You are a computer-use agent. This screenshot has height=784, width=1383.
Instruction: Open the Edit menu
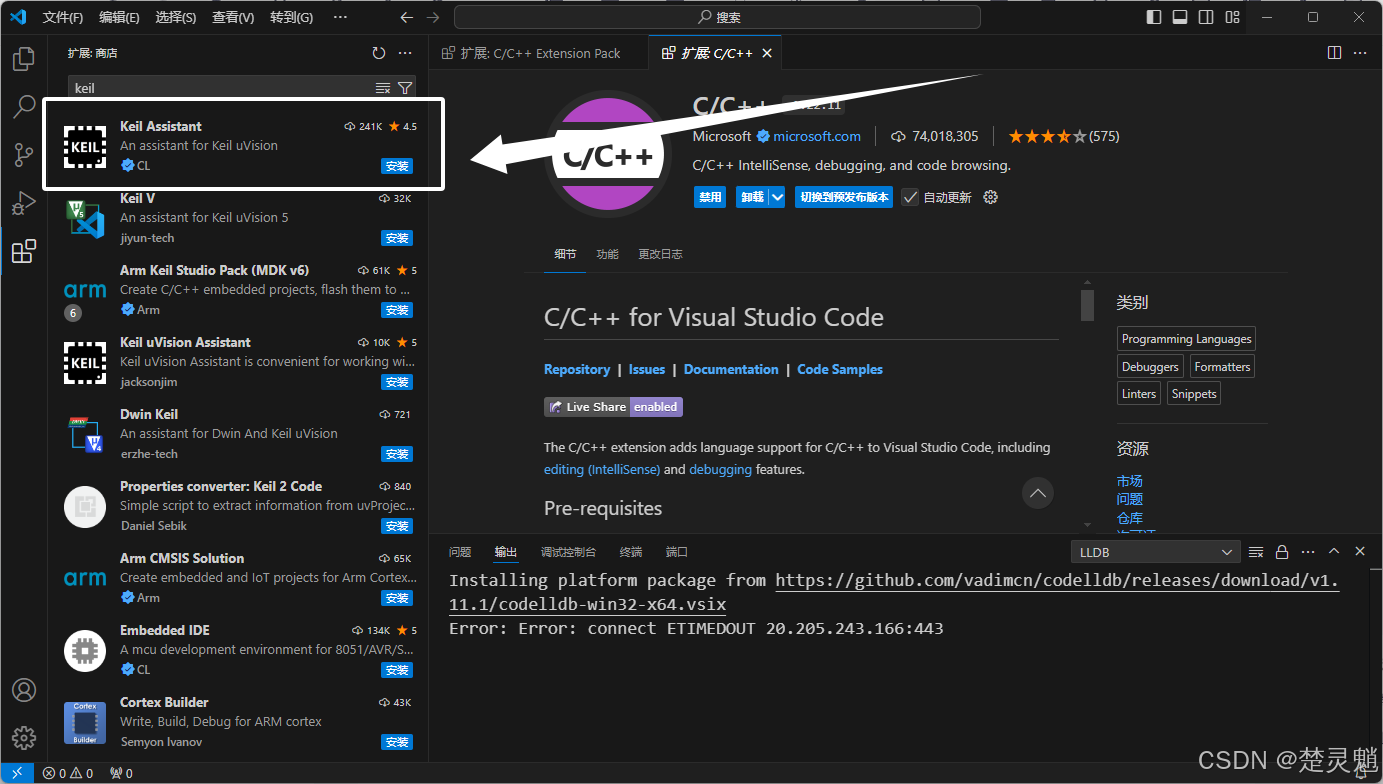click(120, 17)
